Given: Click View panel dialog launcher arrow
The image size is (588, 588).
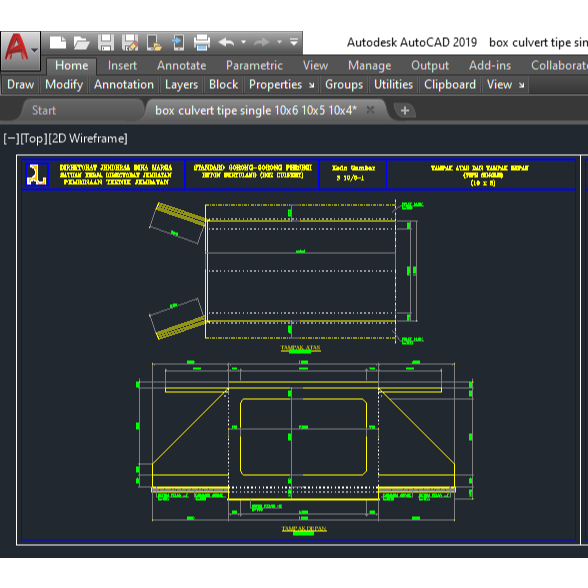Looking at the screenshot, I should tap(521, 86).
